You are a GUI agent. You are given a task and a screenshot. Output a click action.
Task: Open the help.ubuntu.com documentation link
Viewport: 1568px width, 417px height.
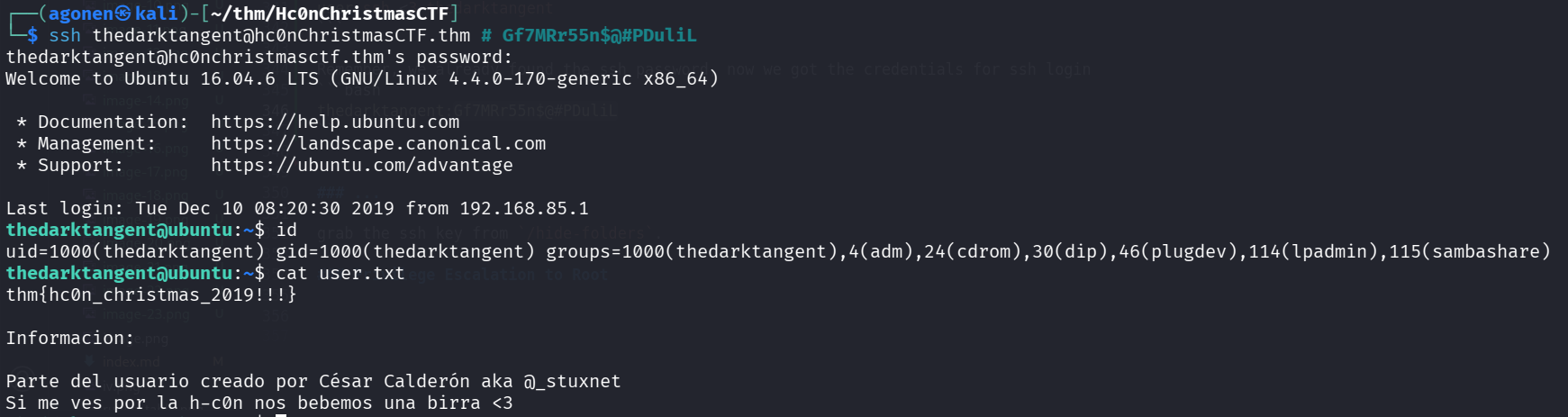tap(335, 122)
